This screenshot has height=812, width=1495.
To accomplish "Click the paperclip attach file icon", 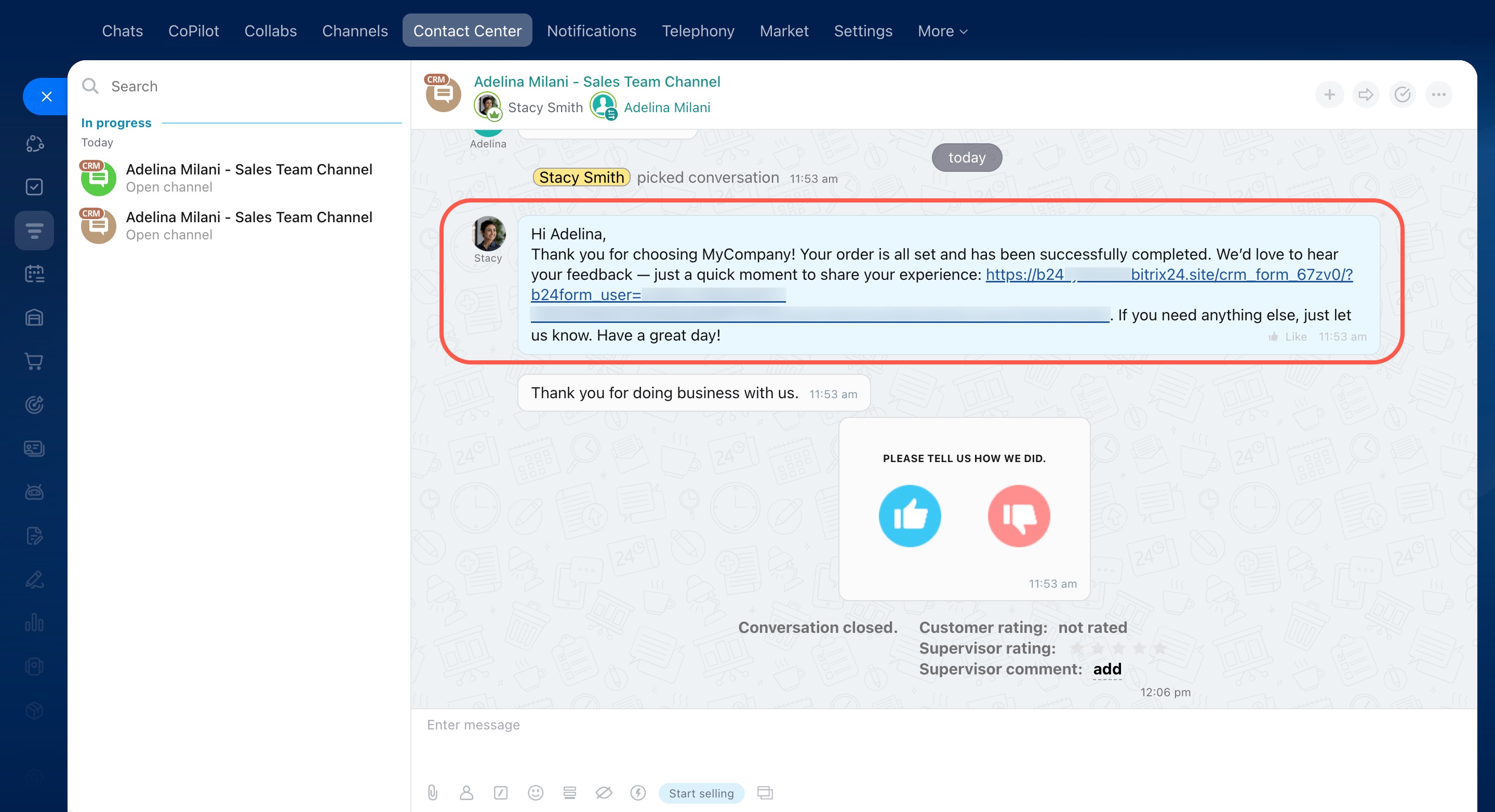I will (433, 792).
